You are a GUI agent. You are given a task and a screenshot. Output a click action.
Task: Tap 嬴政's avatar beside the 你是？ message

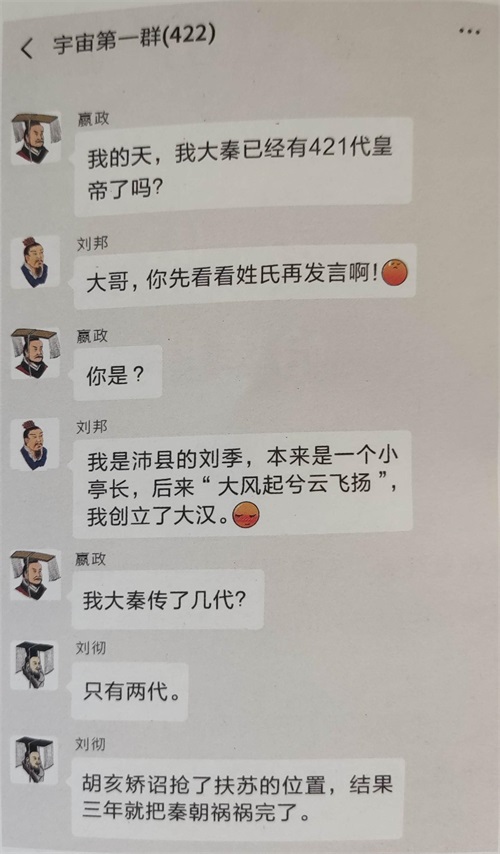(x=35, y=354)
